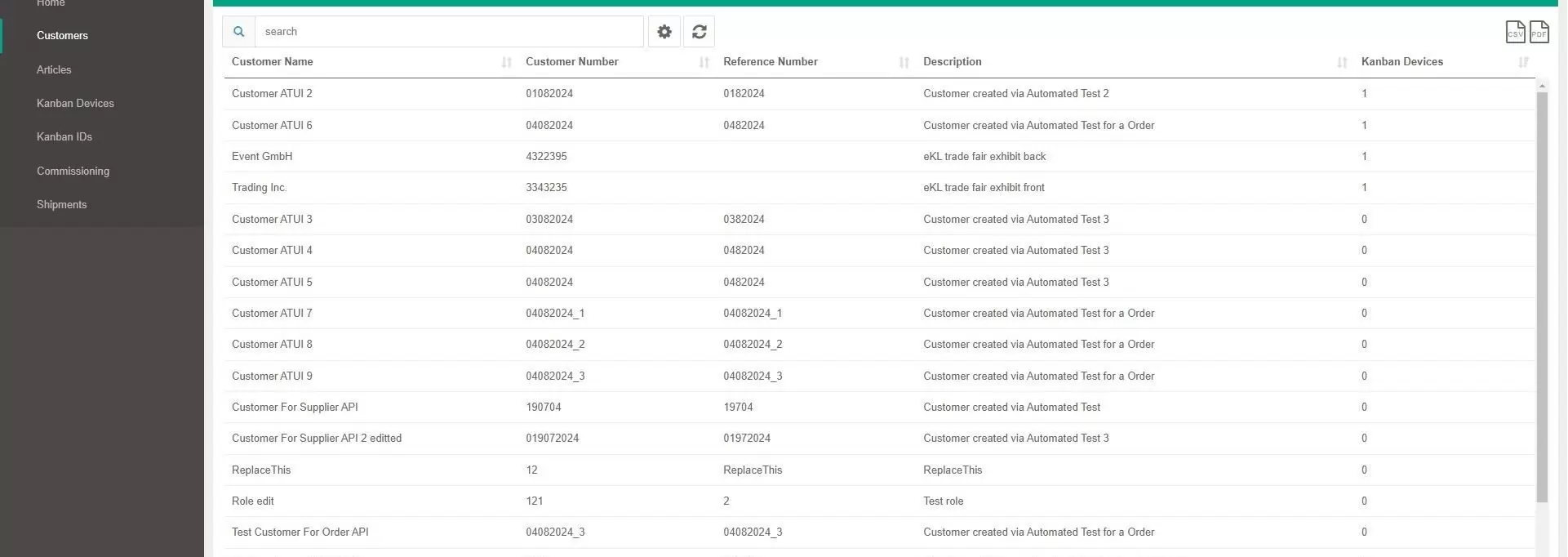Select the Description column header
This screenshot has width=1568, height=557.
(953, 62)
